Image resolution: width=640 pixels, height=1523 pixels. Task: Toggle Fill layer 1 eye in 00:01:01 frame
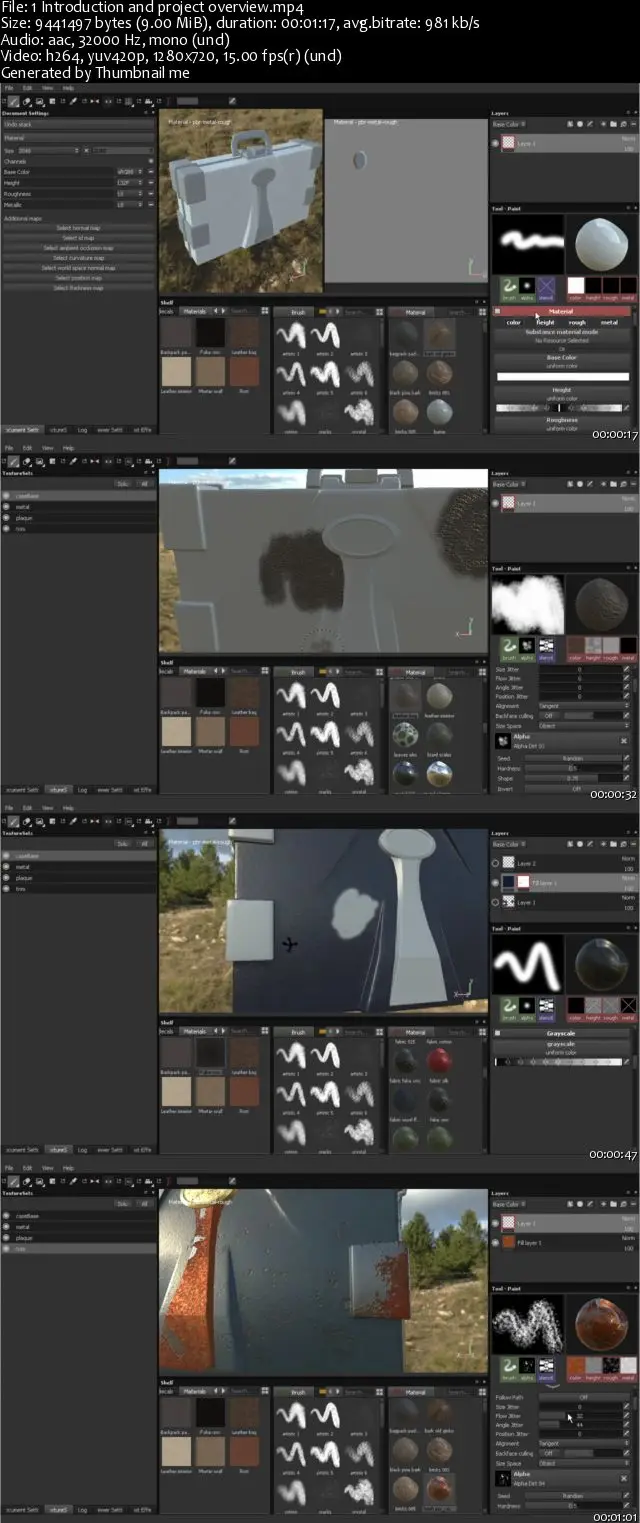[x=496, y=1243]
